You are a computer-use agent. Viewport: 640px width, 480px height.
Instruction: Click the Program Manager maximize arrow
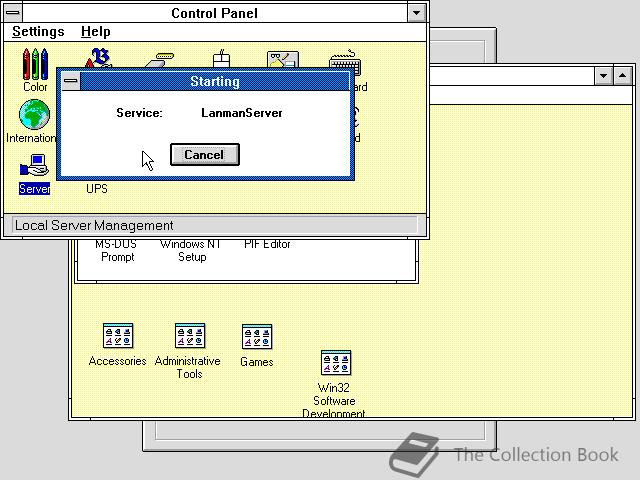622,76
